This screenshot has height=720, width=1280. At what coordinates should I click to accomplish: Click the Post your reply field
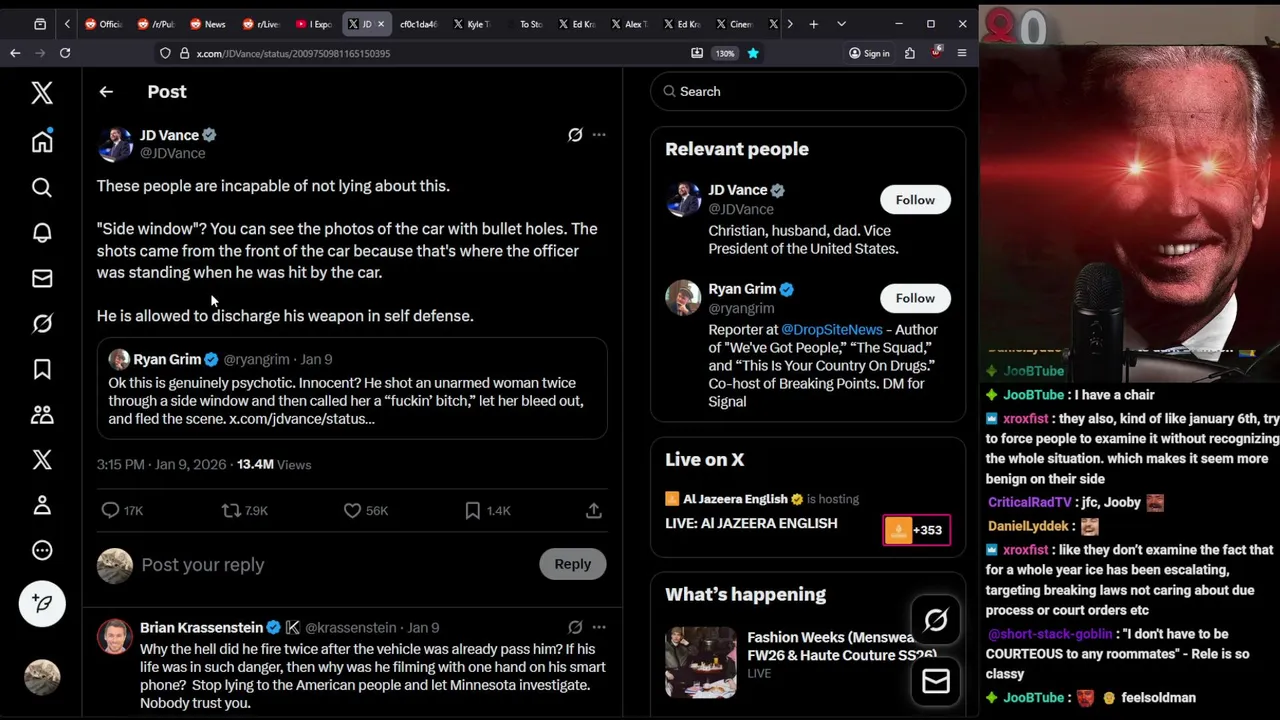pyautogui.click(x=335, y=564)
